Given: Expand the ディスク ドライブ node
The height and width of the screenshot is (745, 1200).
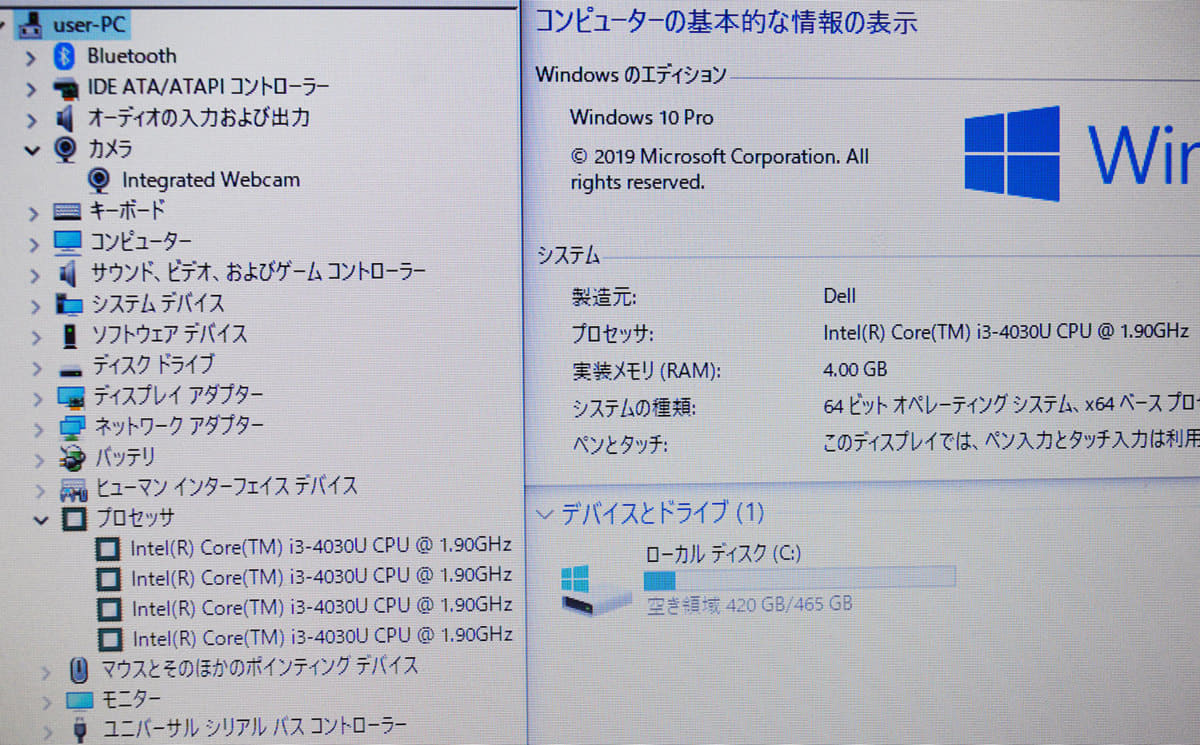Looking at the screenshot, I should point(38,367).
